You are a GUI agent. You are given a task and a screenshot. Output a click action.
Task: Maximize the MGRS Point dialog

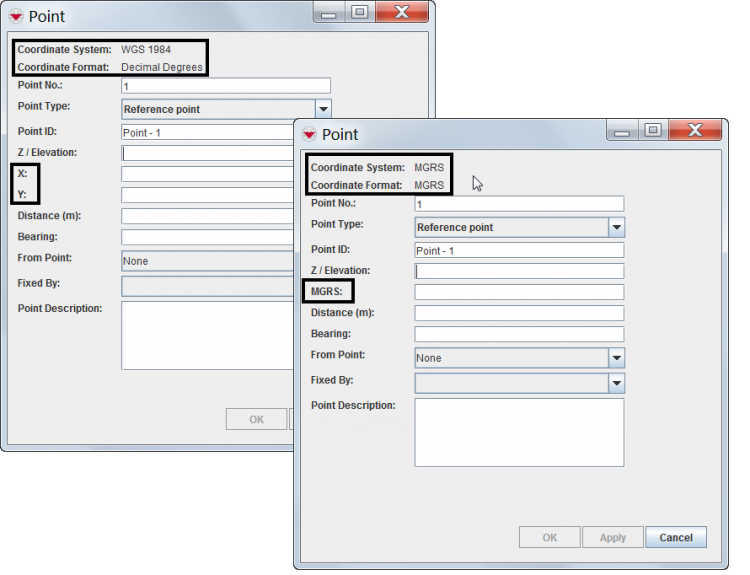pyautogui.click(x=652, y=130)
